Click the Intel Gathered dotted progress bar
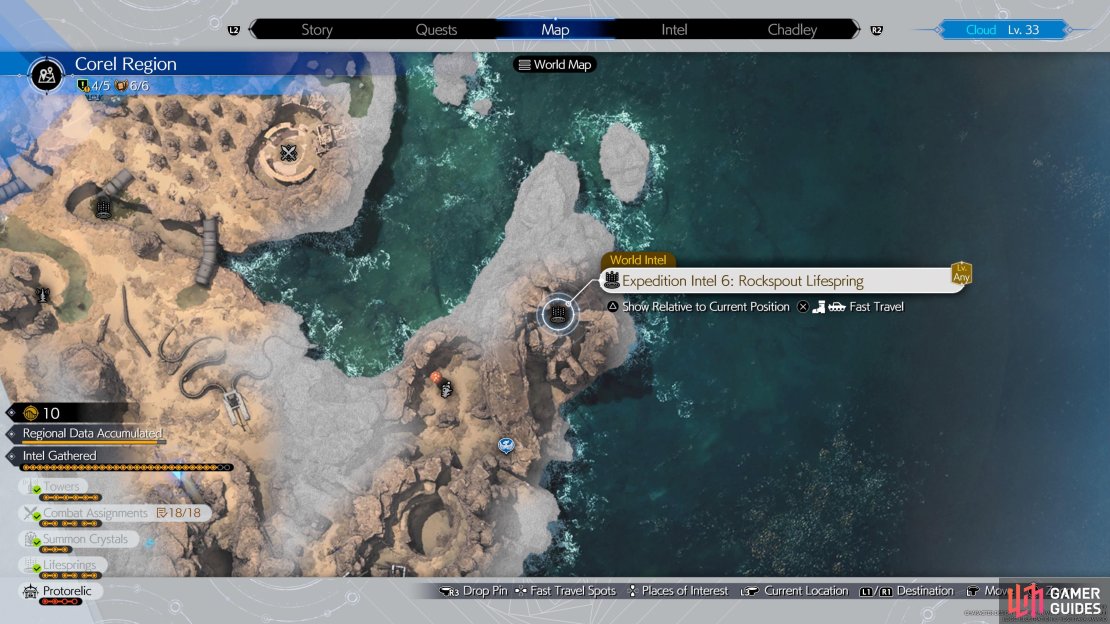The height and width of the screenshot is (624, 1110). pos(127,467)
